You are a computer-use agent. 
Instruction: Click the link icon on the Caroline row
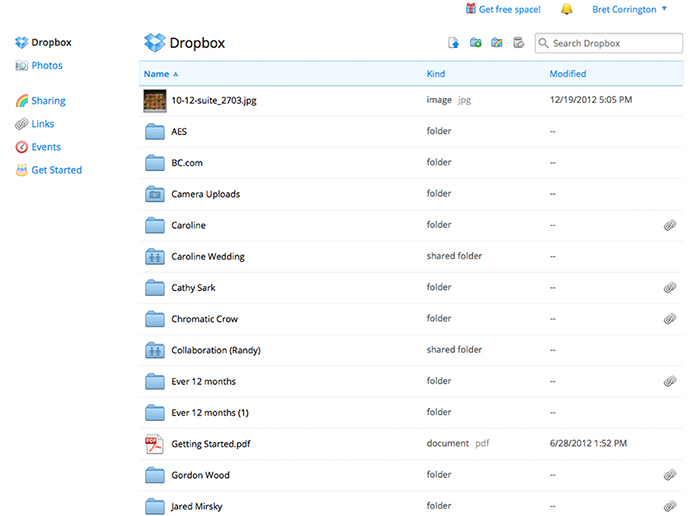[670, 225]
